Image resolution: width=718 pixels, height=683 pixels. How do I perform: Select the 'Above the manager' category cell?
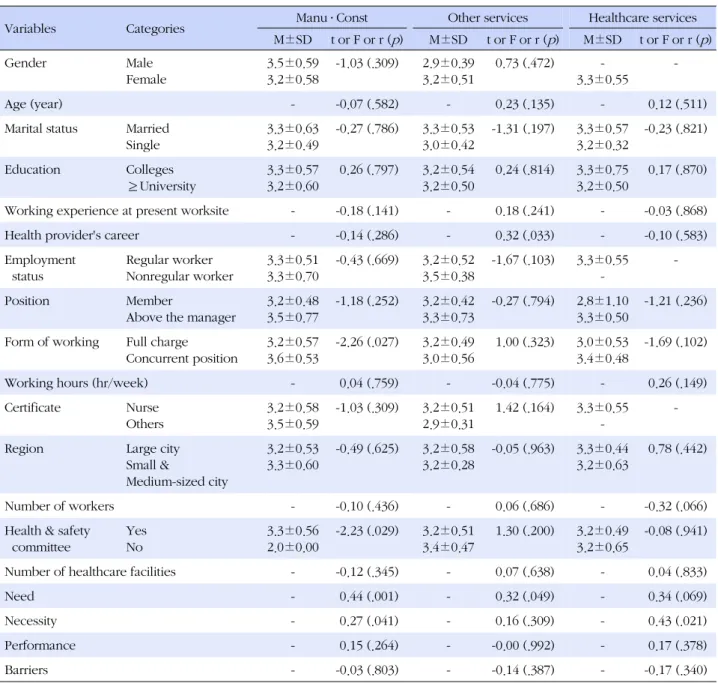(x=181, y=318)
